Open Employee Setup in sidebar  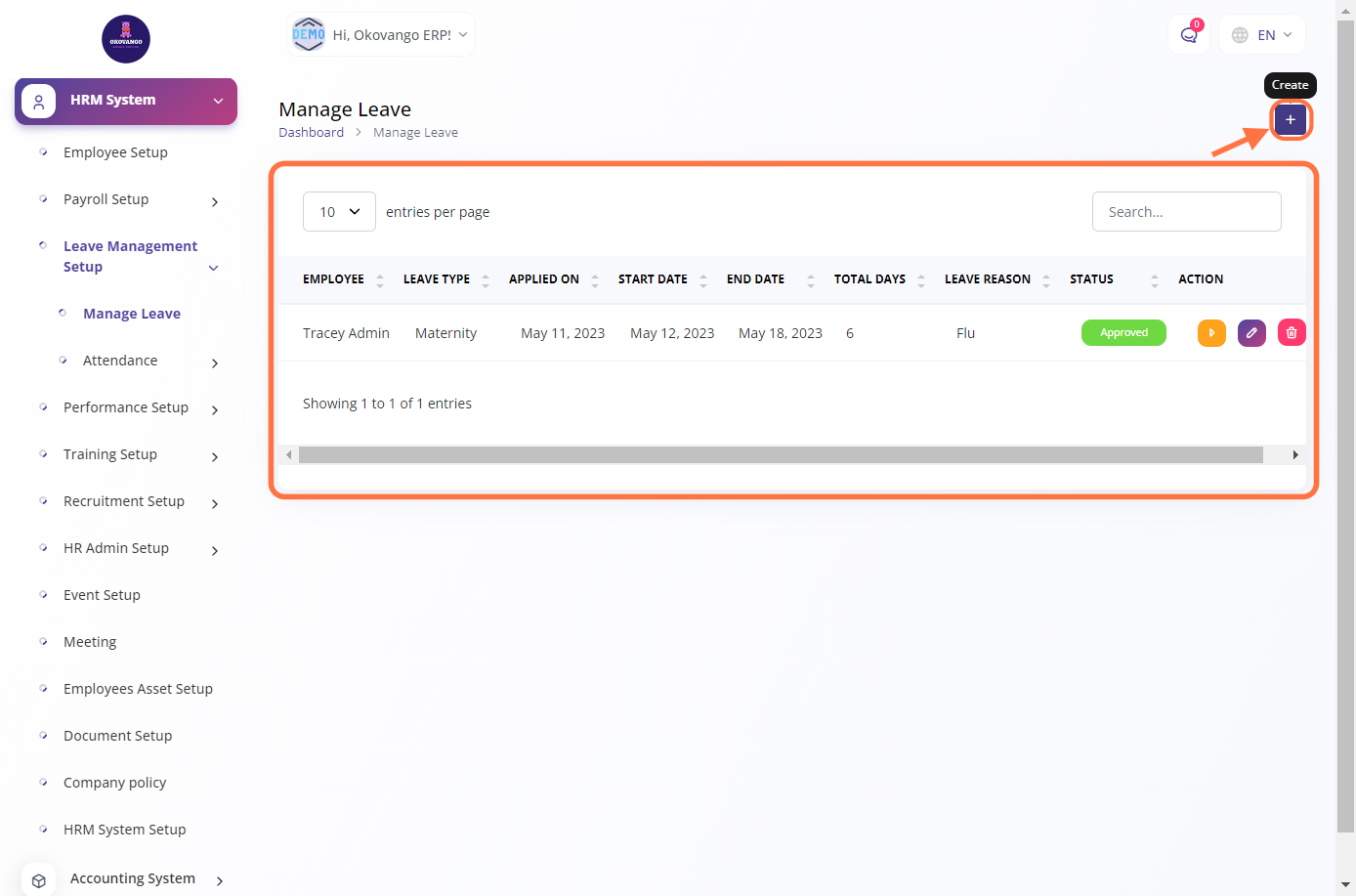tap(115, 152)
